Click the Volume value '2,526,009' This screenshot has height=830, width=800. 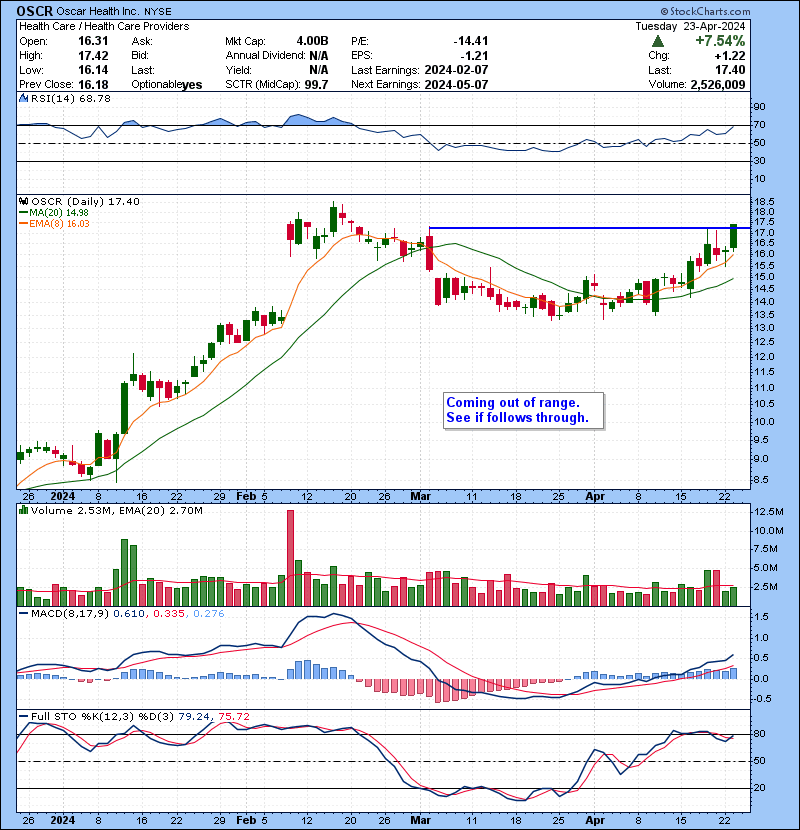point(718,85)
